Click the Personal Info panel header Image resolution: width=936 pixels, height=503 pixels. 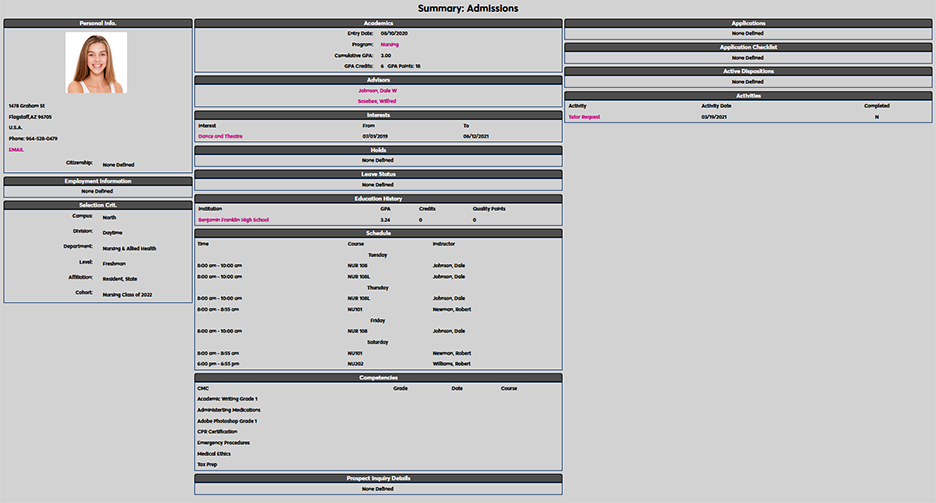pyautogui.click(x=97, y=22)
